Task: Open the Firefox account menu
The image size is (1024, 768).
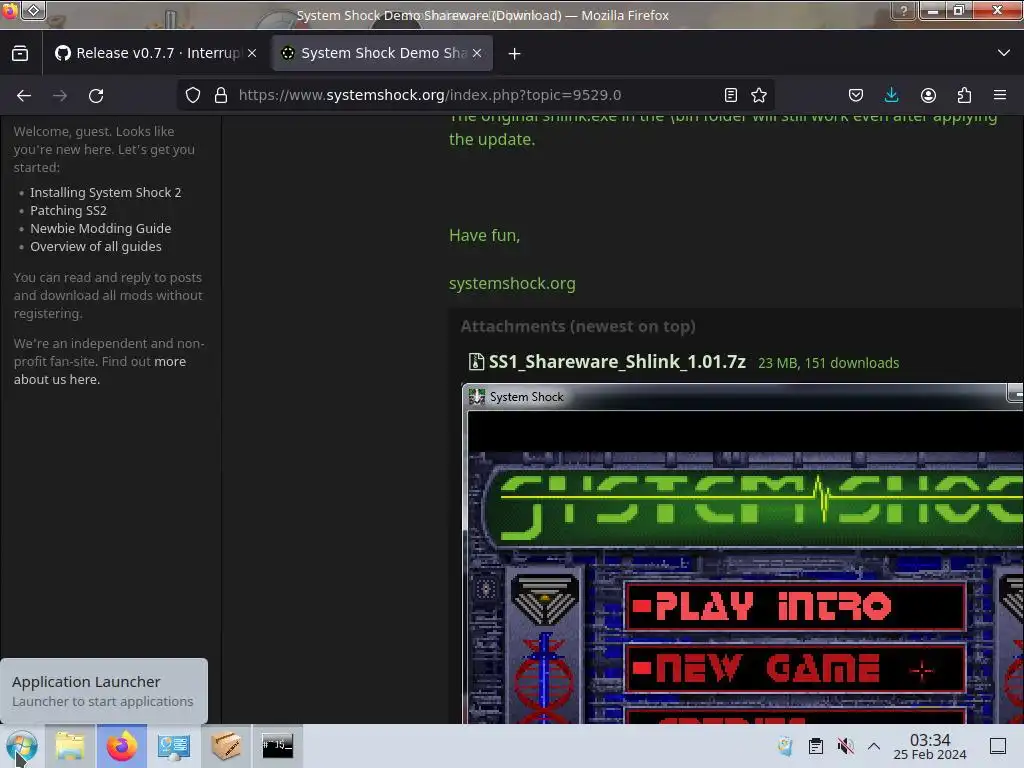Action: [928, 95]
